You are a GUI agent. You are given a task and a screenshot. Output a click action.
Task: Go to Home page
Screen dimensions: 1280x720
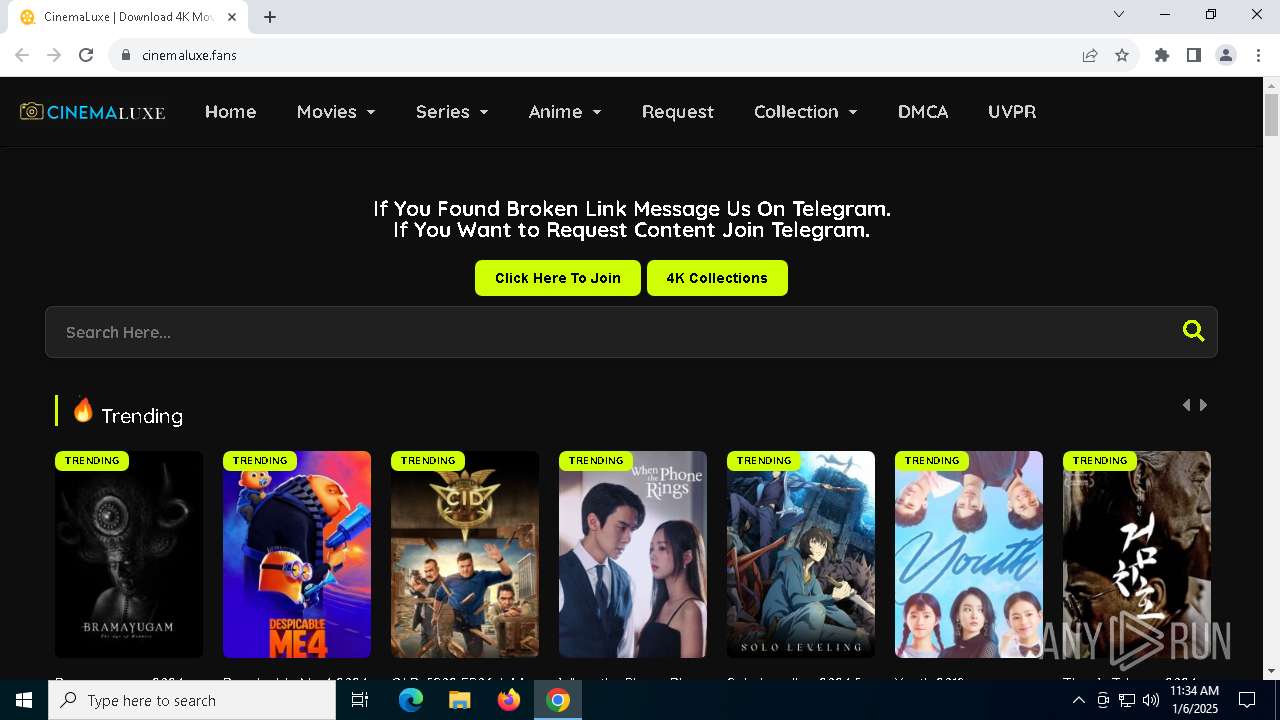point(231,112)
